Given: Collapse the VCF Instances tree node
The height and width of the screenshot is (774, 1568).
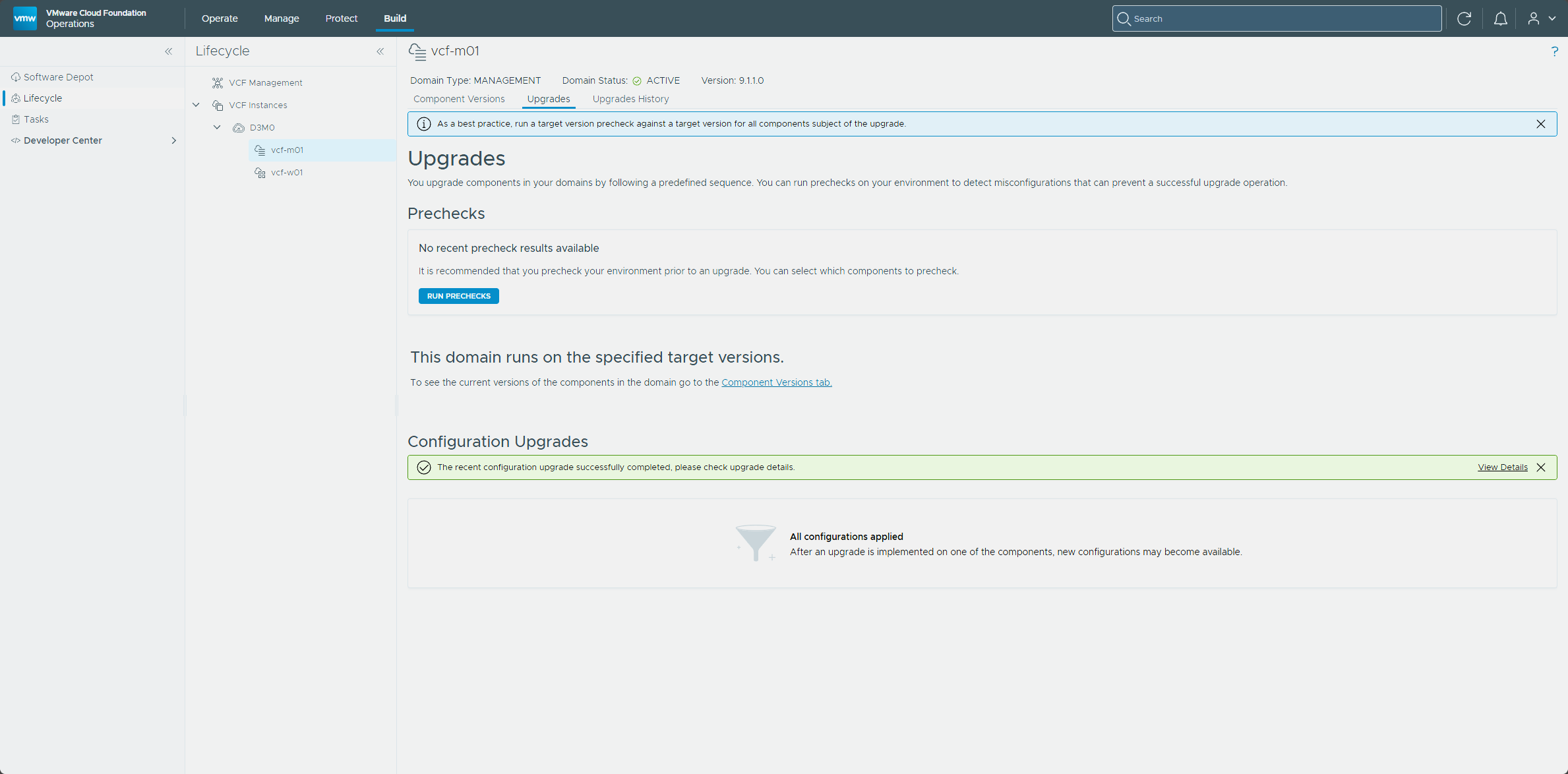Looking at the screenshot, I should pyautogui.click(x=196, y=105).
